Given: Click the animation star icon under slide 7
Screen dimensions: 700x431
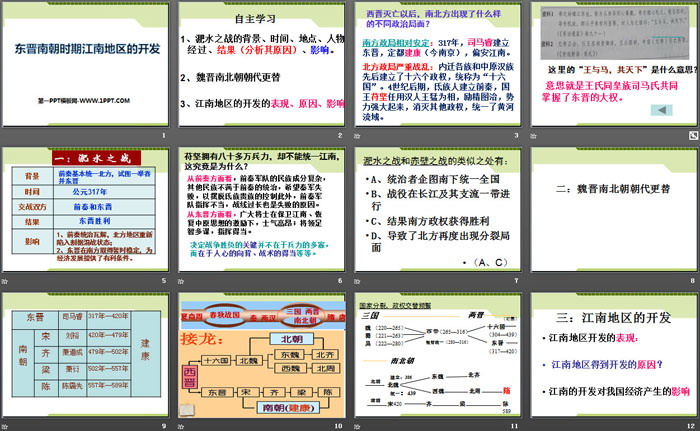Looking at the screenshot, I should (357, 281).
